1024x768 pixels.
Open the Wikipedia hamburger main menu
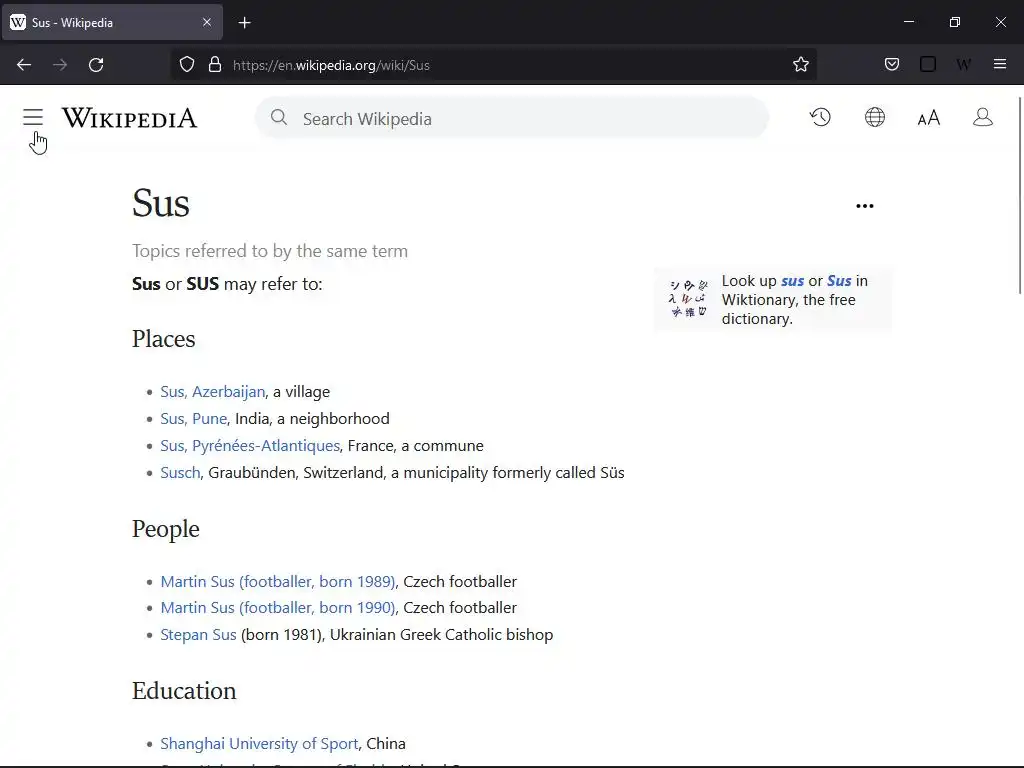click(33, 118)
